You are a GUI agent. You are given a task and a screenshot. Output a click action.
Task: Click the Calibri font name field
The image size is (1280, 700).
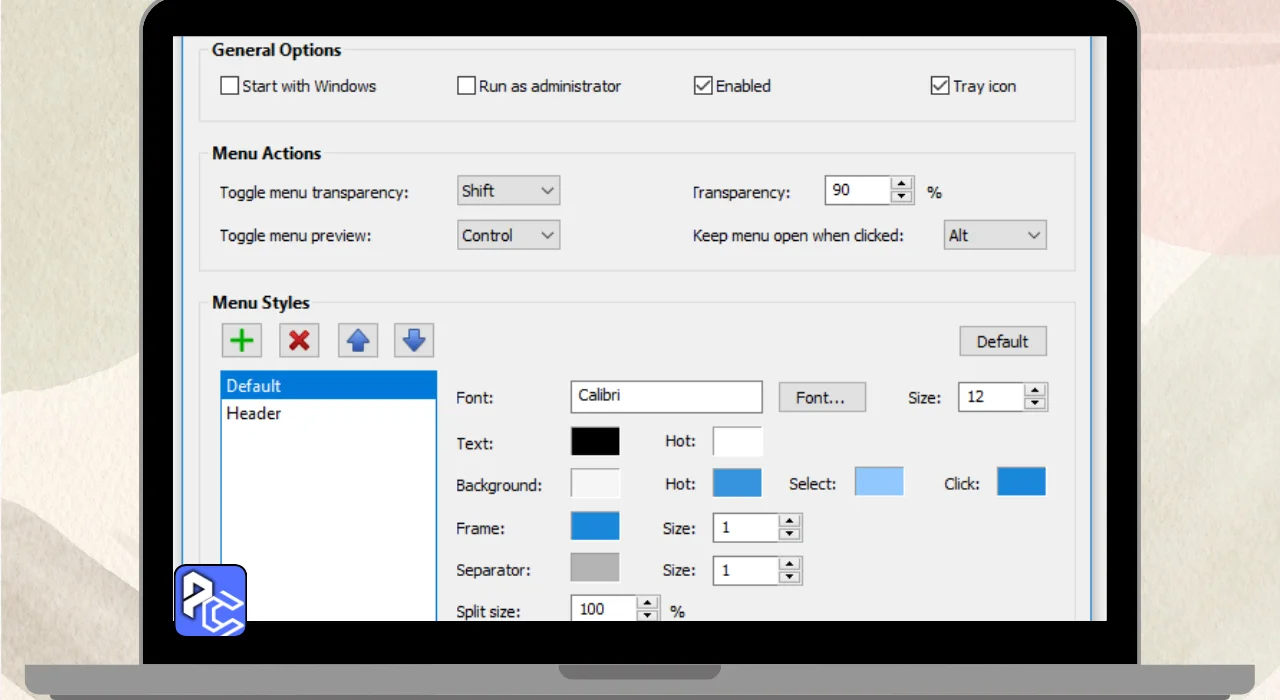click(x=666, y=396)
